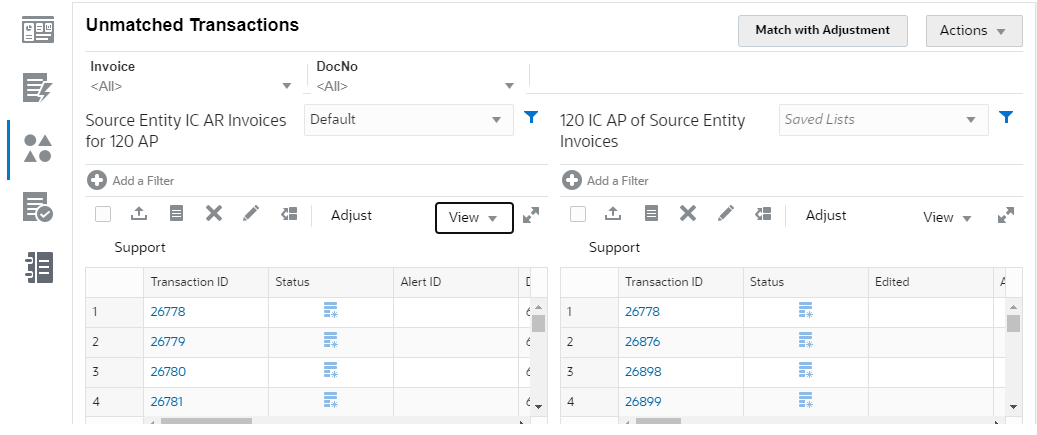Screen dimensions: 1037x435
Task: Click the plus icon beside left Add a Filter
Action: (x=97, y=181)
